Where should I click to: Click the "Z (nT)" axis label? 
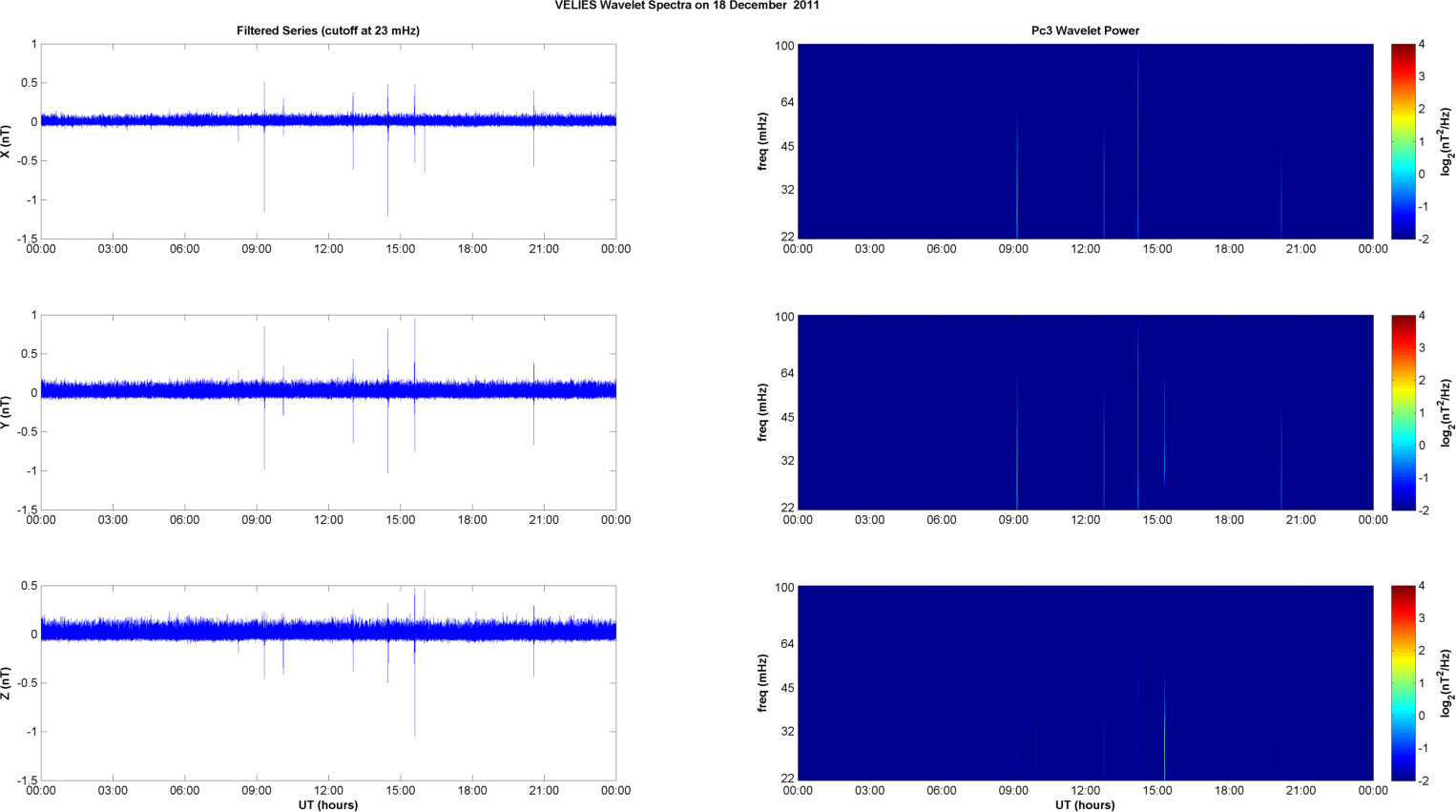(x=7, y=682)
